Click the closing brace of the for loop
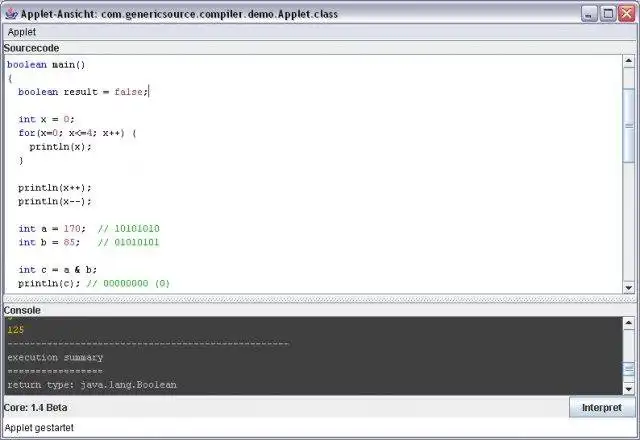This screenshot has width=640, height=440. (21, 160)
